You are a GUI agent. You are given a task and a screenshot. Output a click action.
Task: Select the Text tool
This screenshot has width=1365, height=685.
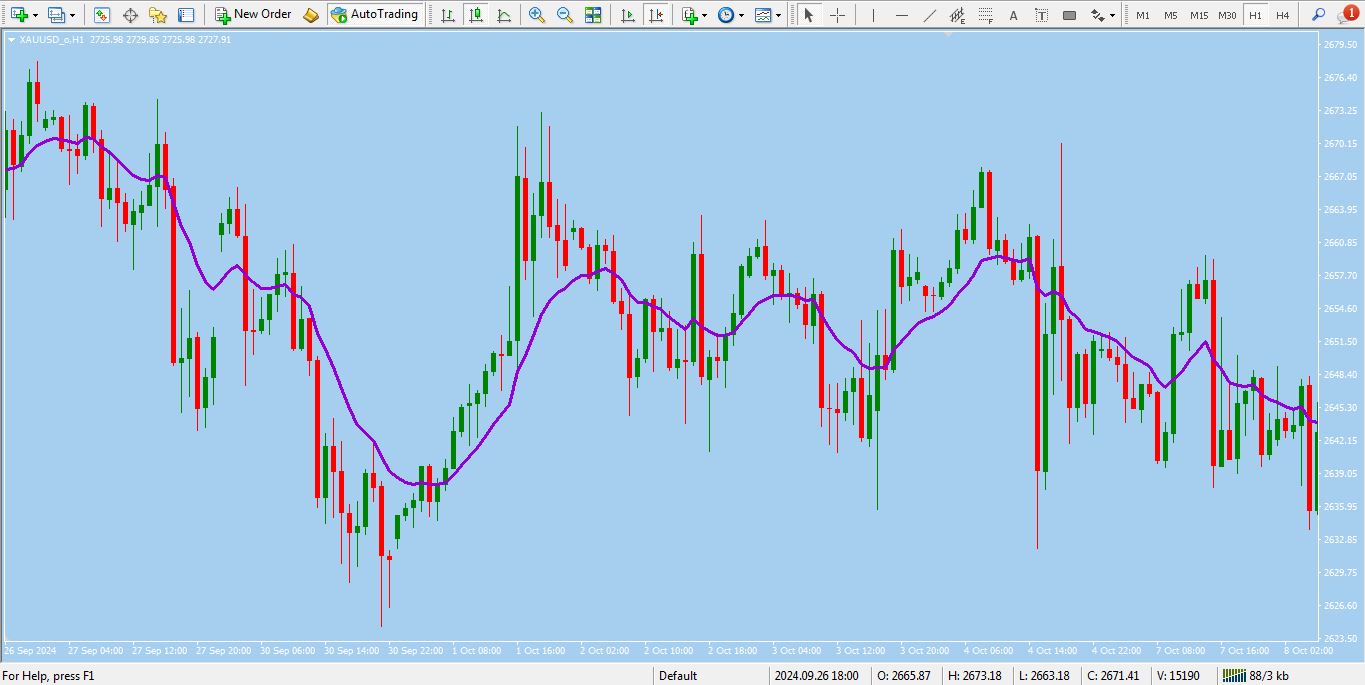[x=1013, y=15]
